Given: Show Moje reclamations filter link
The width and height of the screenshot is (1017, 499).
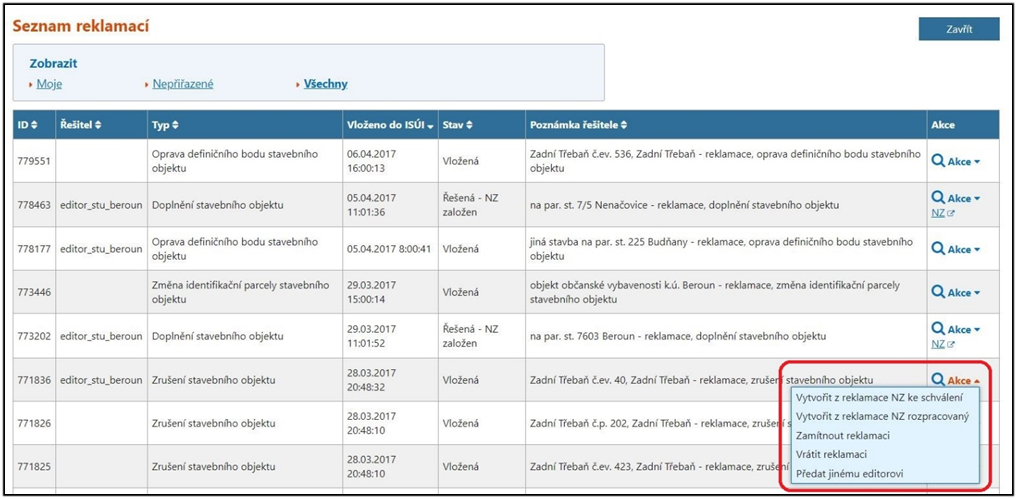Looking at the screenshot, I should (x=49, y=84).
